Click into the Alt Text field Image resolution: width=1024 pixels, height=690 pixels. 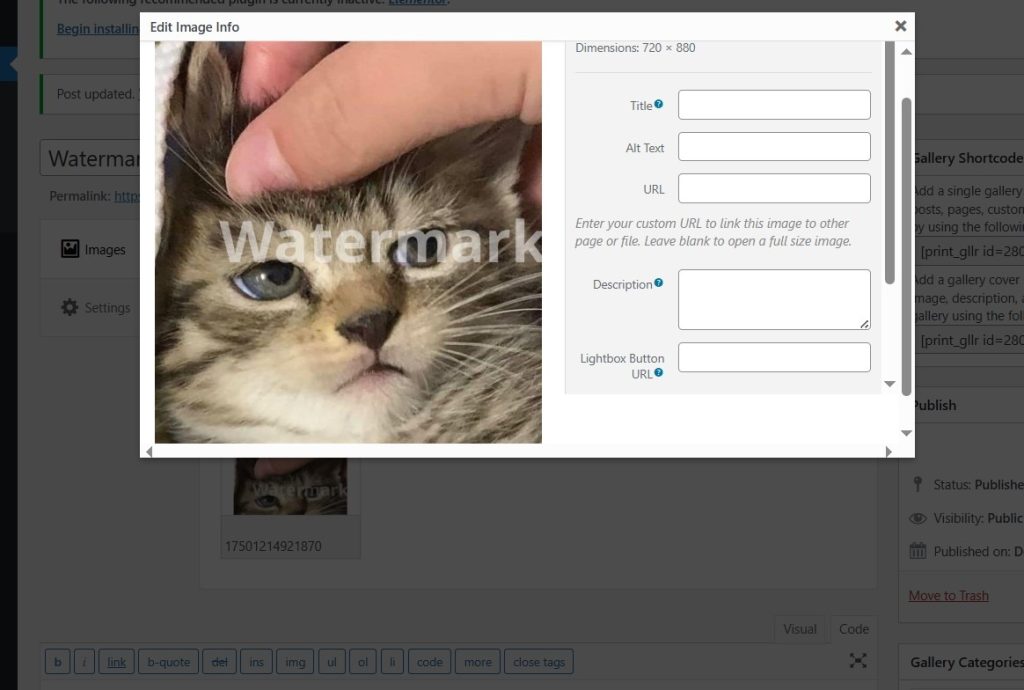coord(774,147)
